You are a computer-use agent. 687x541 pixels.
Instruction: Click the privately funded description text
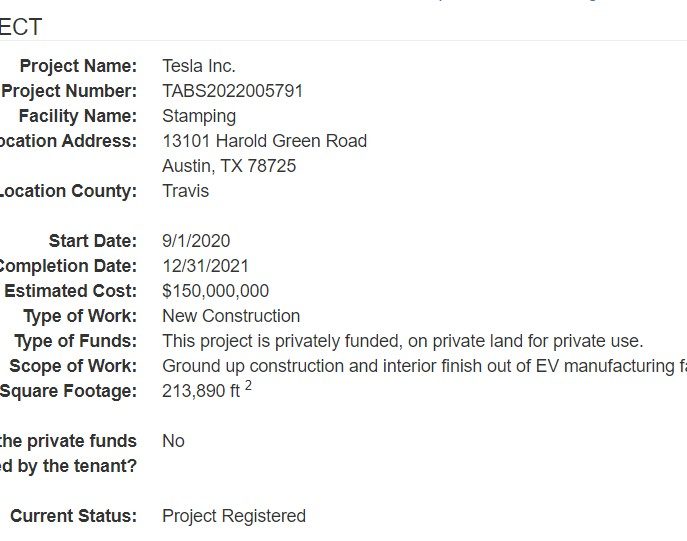coord(403,342)
